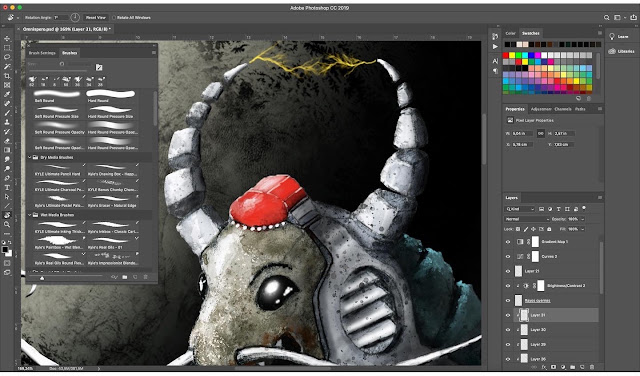This screenshot has height=376, width=640.
Task: Switch to the Adjustments tab
Action: [x=541, y=109]
